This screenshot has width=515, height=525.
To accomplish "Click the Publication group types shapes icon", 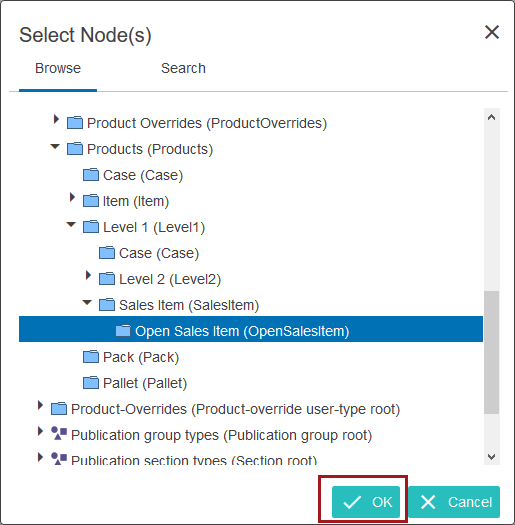I will pyautogui.click(x=59, y=433).
